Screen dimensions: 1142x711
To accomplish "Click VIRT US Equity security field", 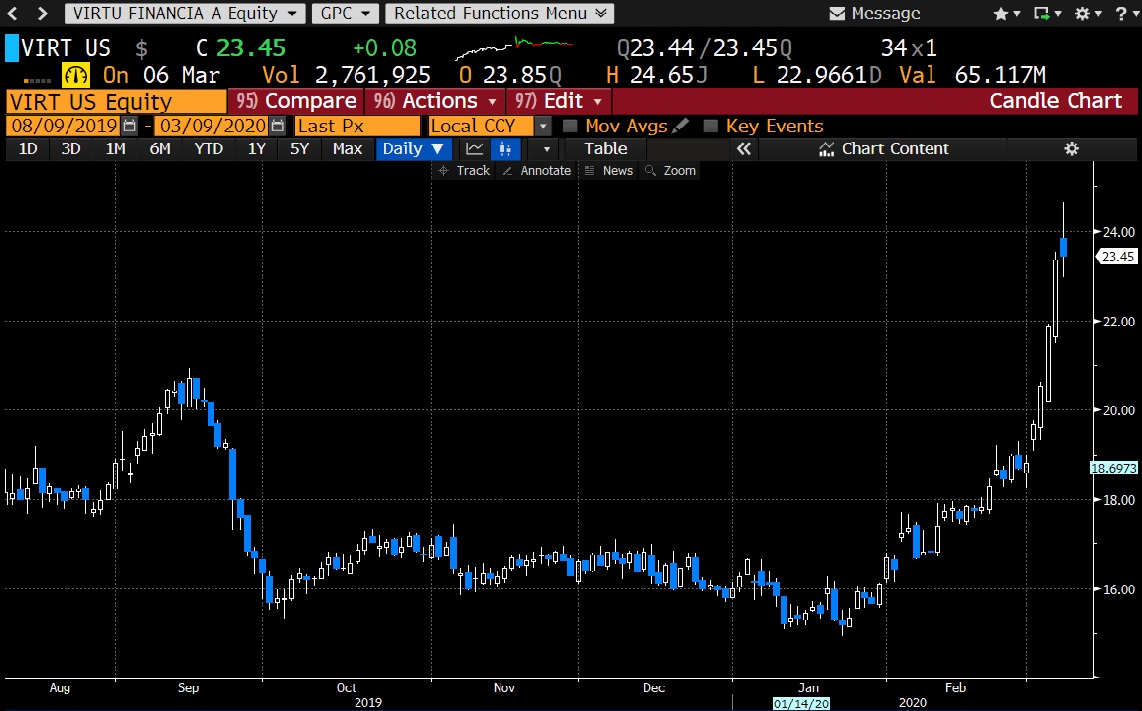I will click(116, 101).
